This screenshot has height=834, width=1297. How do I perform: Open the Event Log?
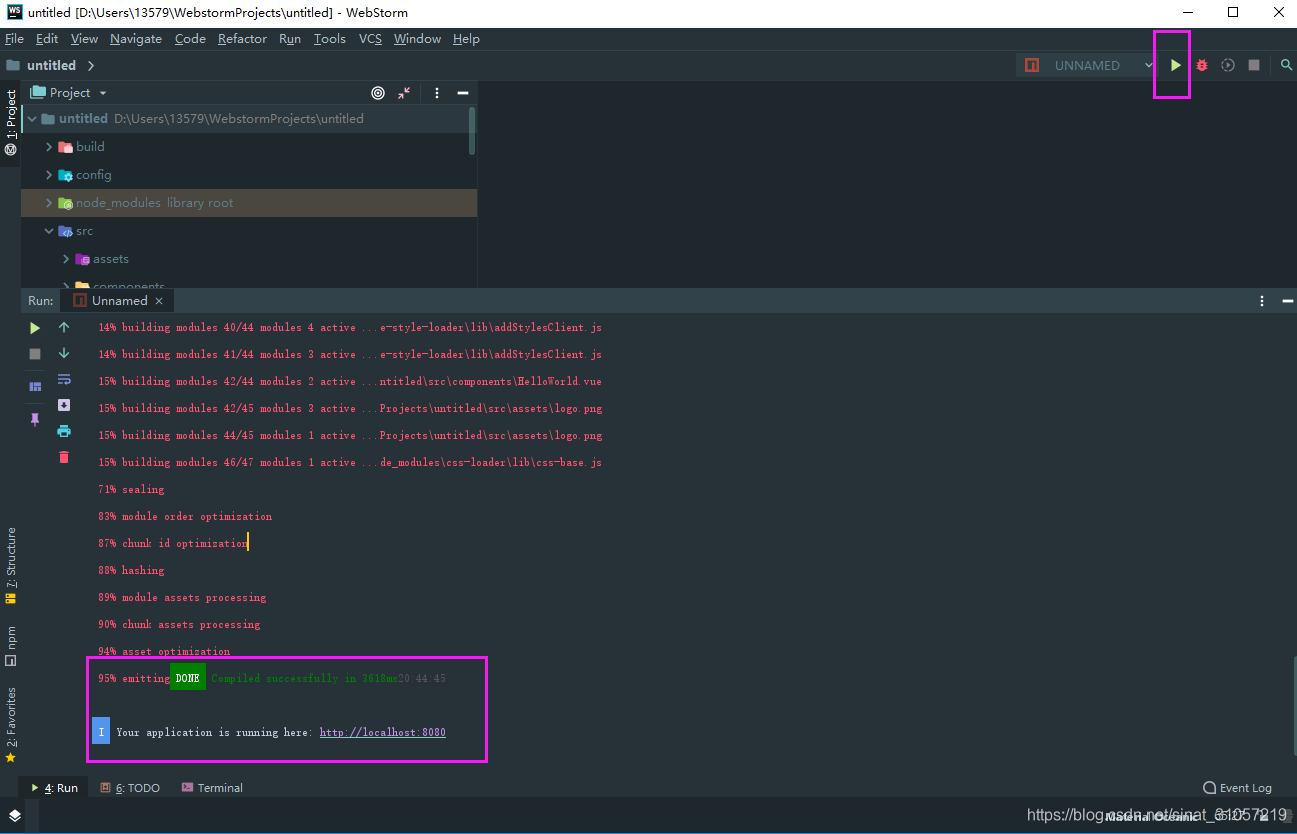1237,788
